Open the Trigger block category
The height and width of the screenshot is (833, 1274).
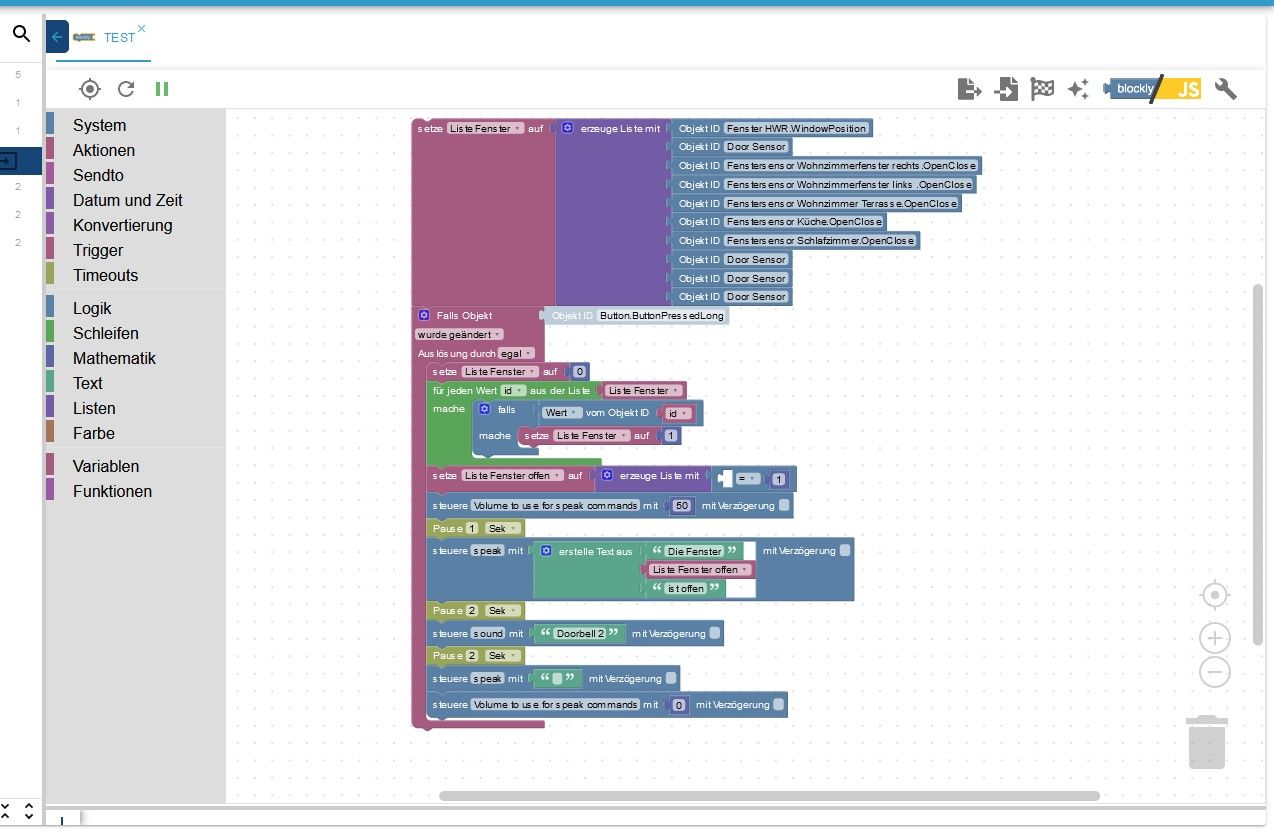(x=98, y=250)
